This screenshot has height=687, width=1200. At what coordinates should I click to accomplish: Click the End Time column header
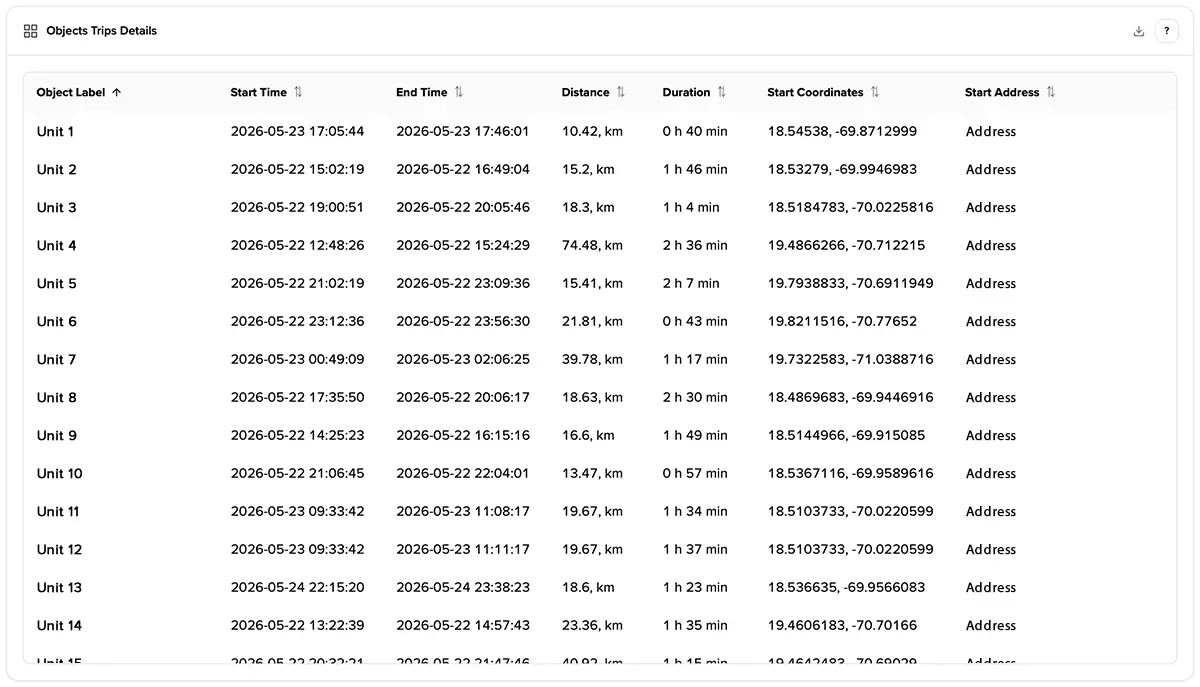422,92
